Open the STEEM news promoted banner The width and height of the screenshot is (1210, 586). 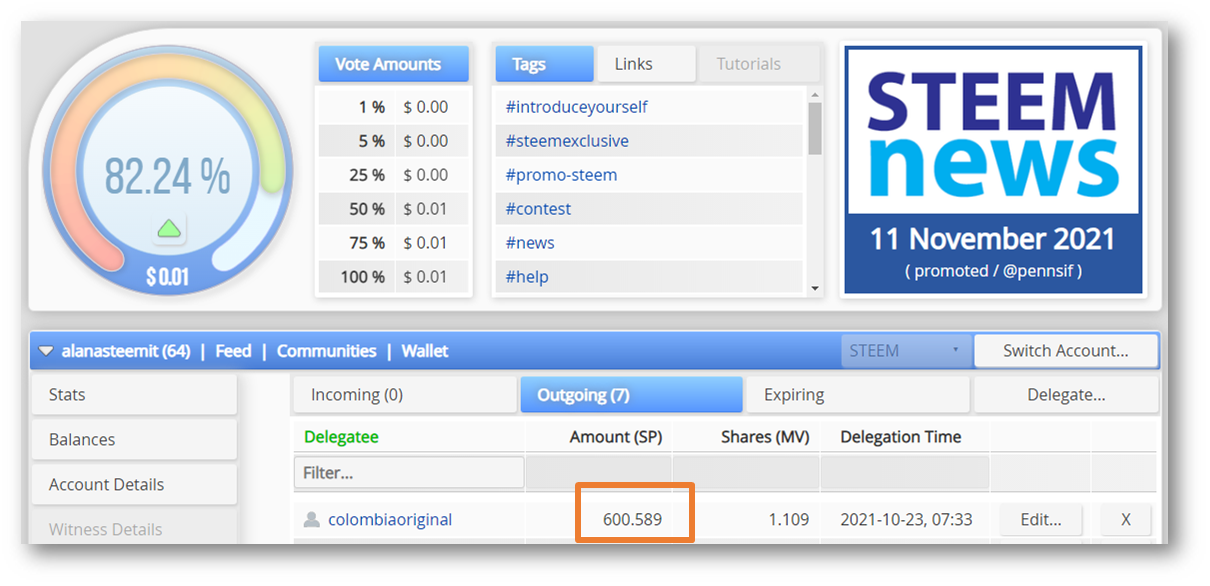[993, 170]
